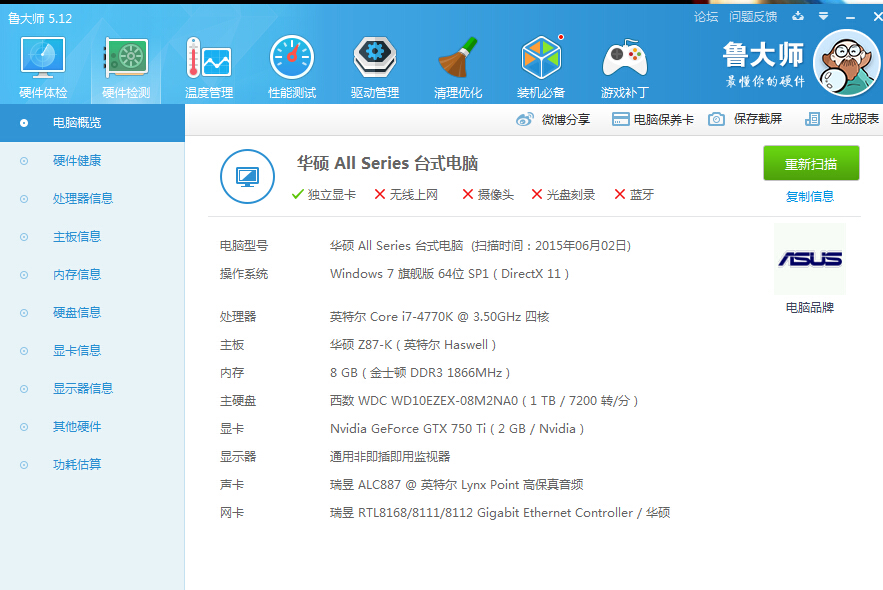
Task: Click the 独立显卡 green checkmark status
Action: 324,195
